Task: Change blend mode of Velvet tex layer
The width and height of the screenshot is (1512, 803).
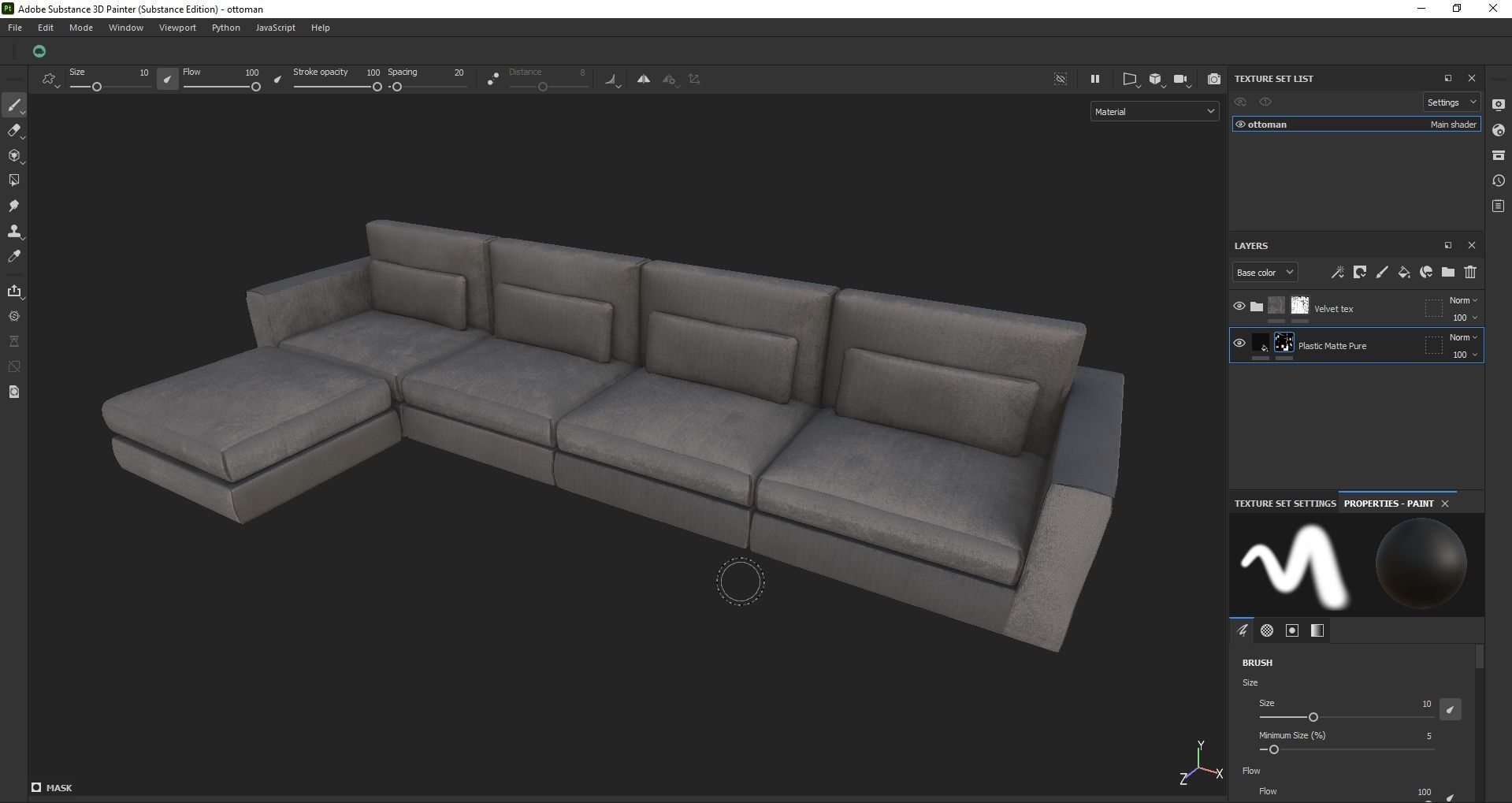Action: pos(1464,300)
